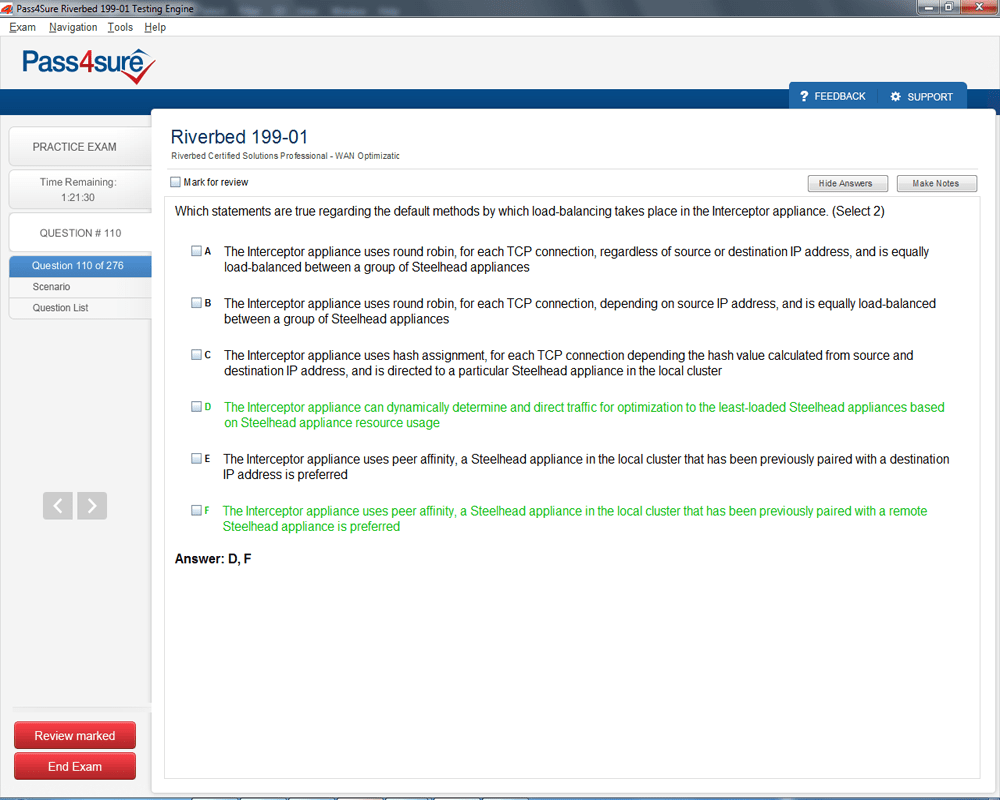
Task: Open the Help menu
Action: pos(155,27)
